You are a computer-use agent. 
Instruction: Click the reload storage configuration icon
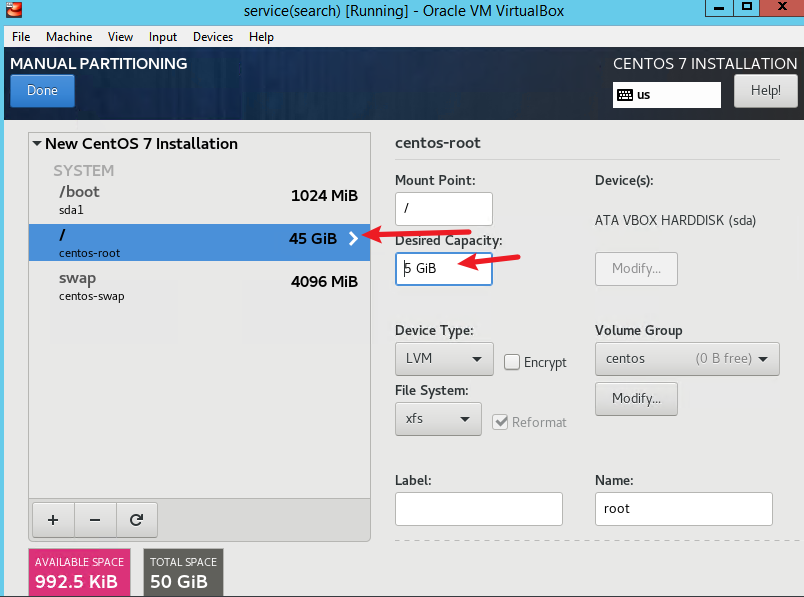(x=136, y=520)
